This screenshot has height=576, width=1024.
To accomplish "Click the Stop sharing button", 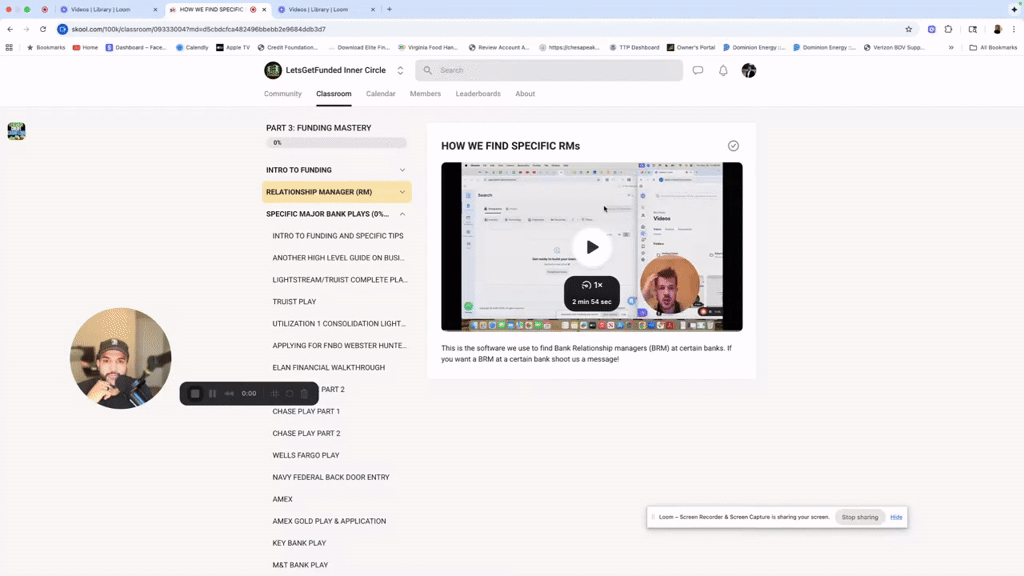I will (859, 517).
